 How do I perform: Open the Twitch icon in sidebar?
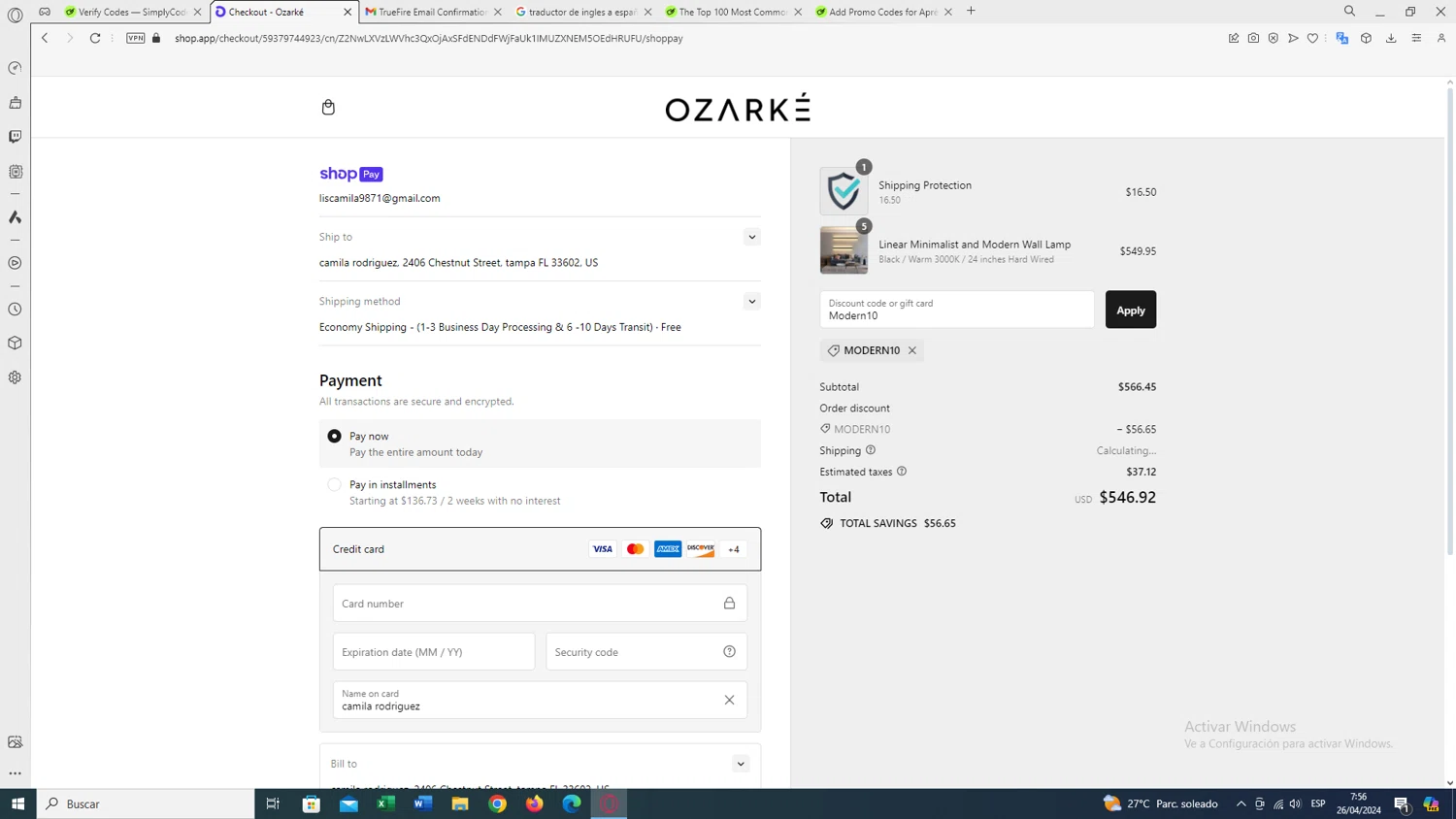click(x=15, y=137)
